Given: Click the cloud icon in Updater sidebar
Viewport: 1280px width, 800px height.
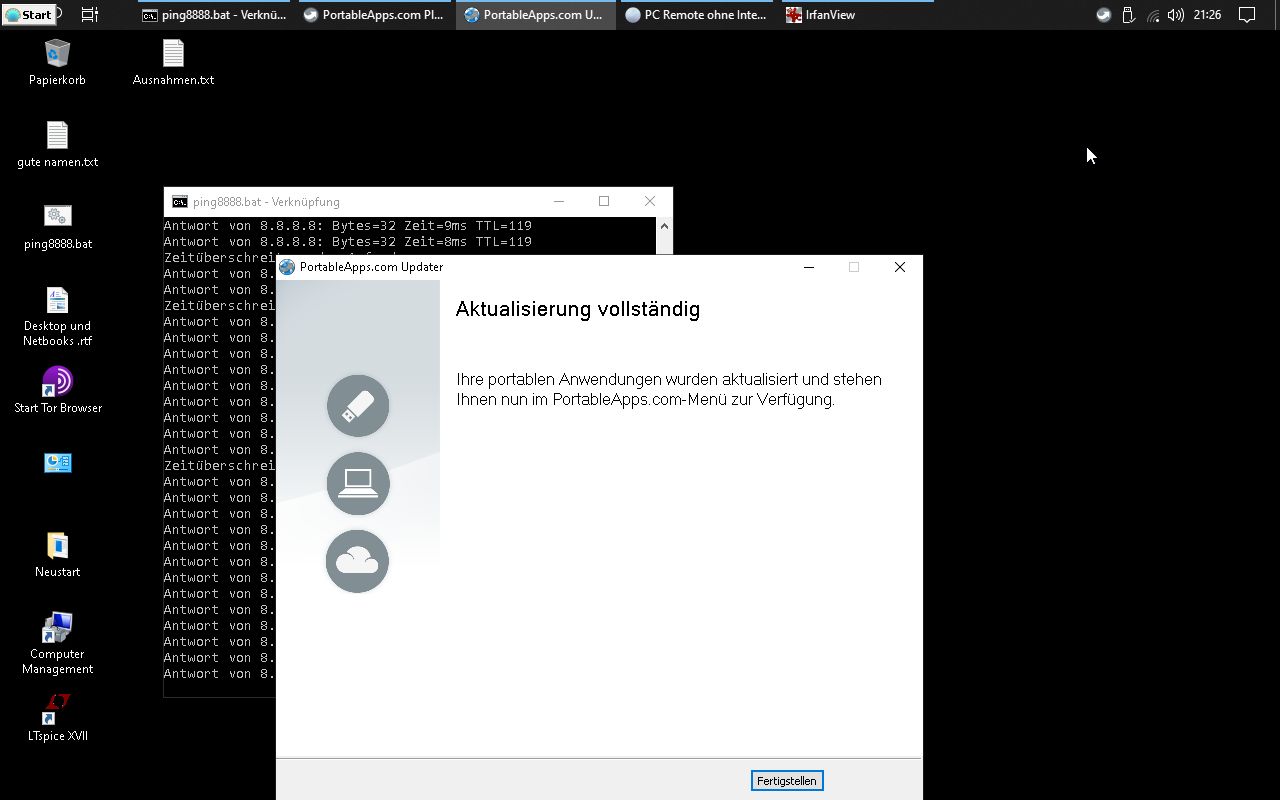Looking at the screenshot, I should (x=357, y=561).
